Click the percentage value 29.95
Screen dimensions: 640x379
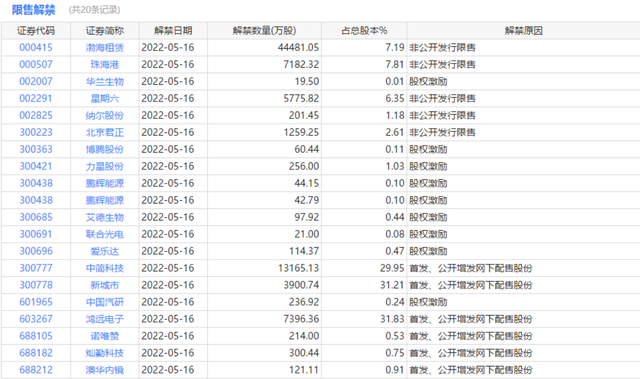point(392,268)
